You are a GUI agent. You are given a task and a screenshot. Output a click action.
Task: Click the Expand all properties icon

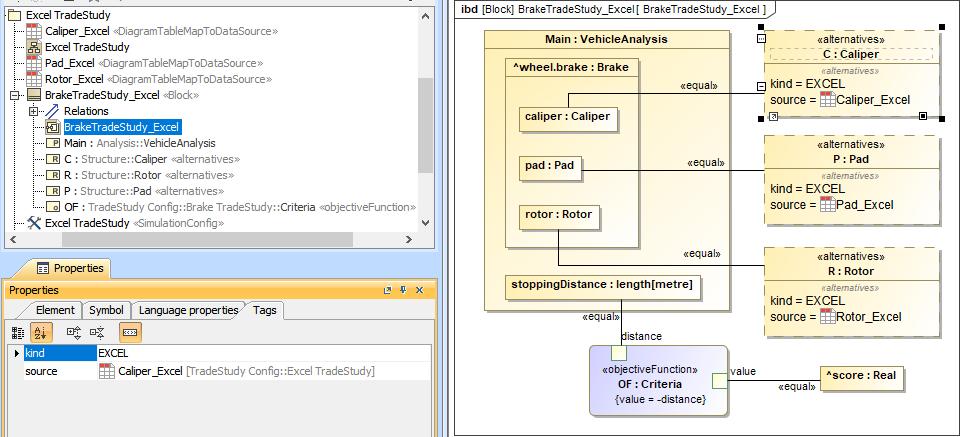point(73,332)
